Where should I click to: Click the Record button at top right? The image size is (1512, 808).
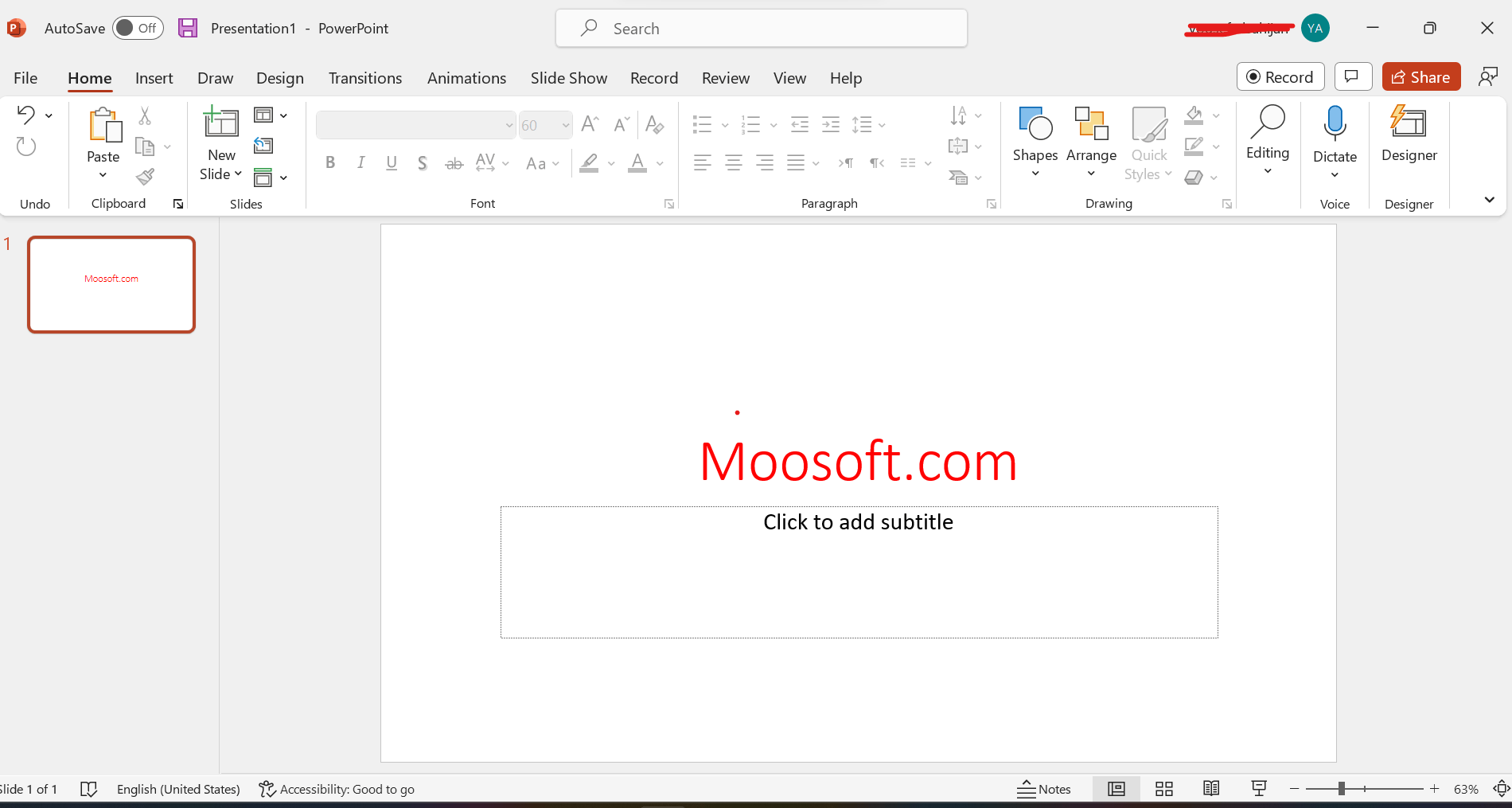click(1280, 77)
